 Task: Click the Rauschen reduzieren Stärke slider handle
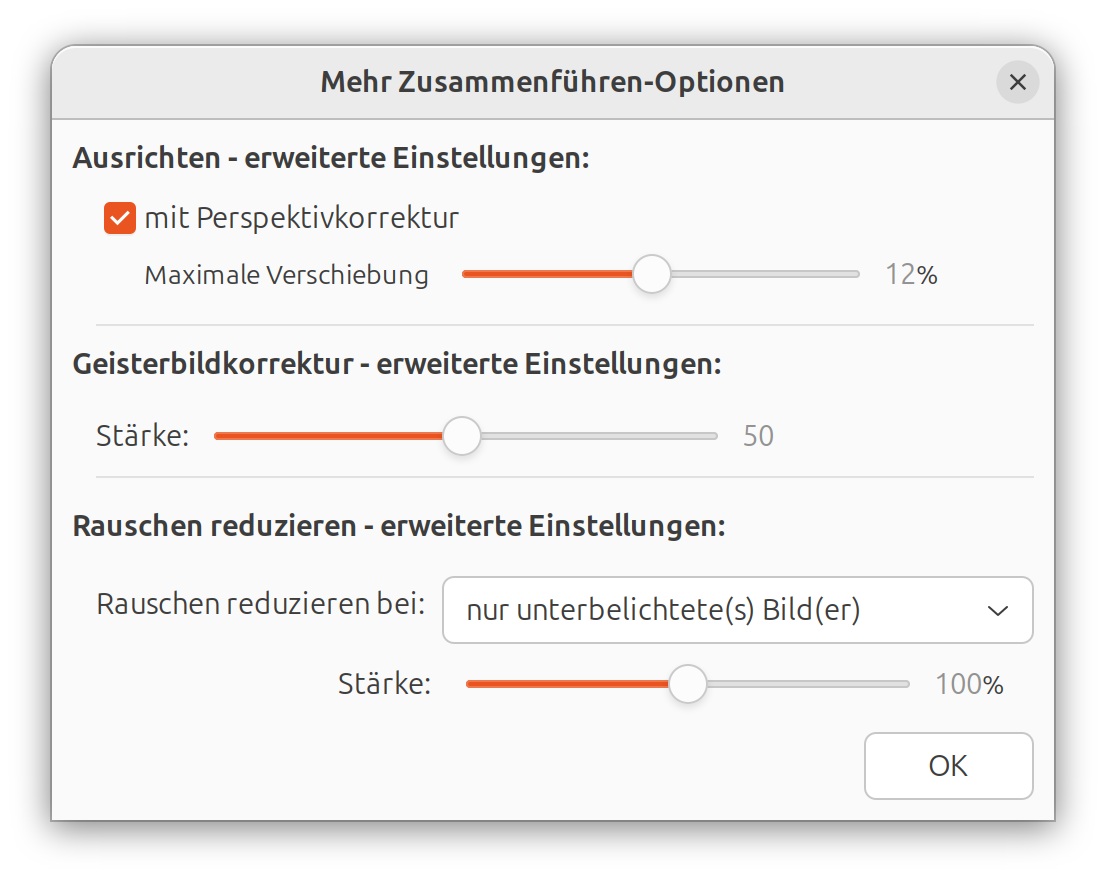687,684
